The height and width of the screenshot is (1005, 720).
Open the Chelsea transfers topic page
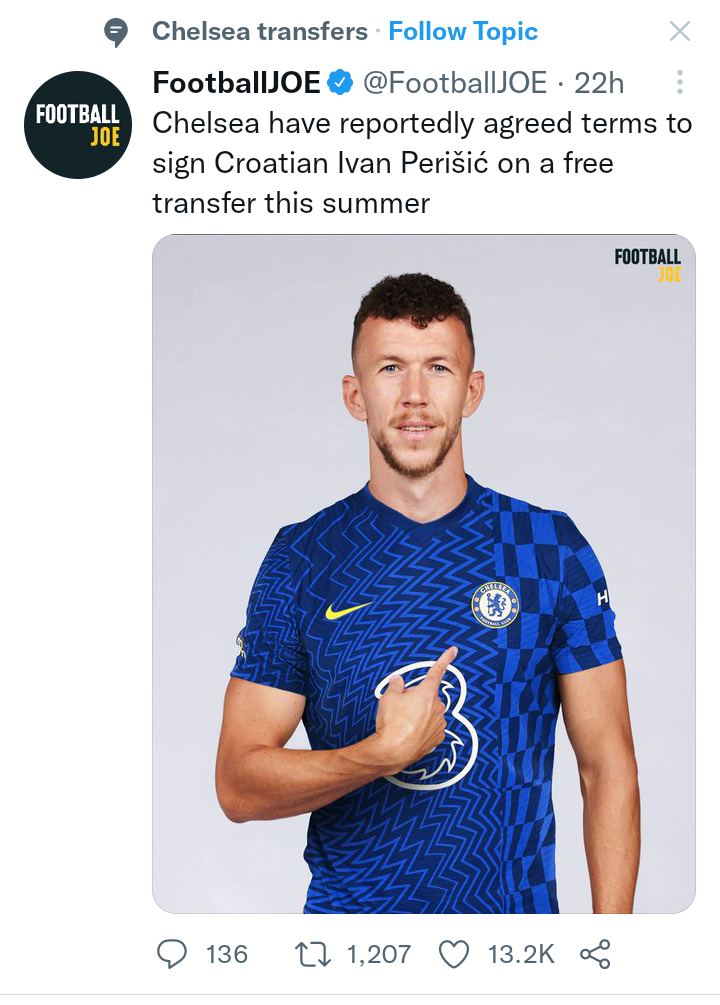click(260, 31)
